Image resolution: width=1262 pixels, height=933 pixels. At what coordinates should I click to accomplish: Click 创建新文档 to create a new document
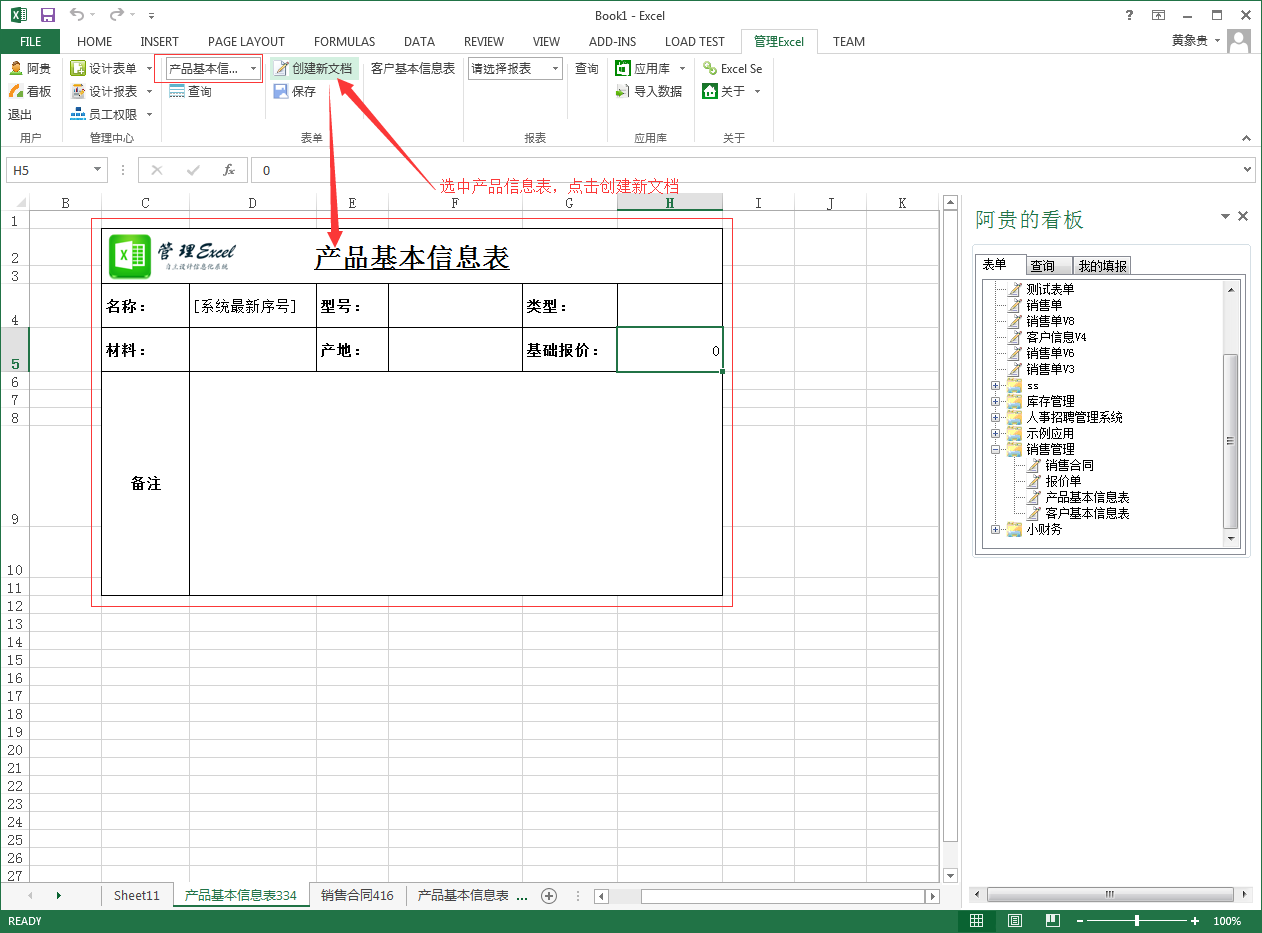[x=314, y=68]
